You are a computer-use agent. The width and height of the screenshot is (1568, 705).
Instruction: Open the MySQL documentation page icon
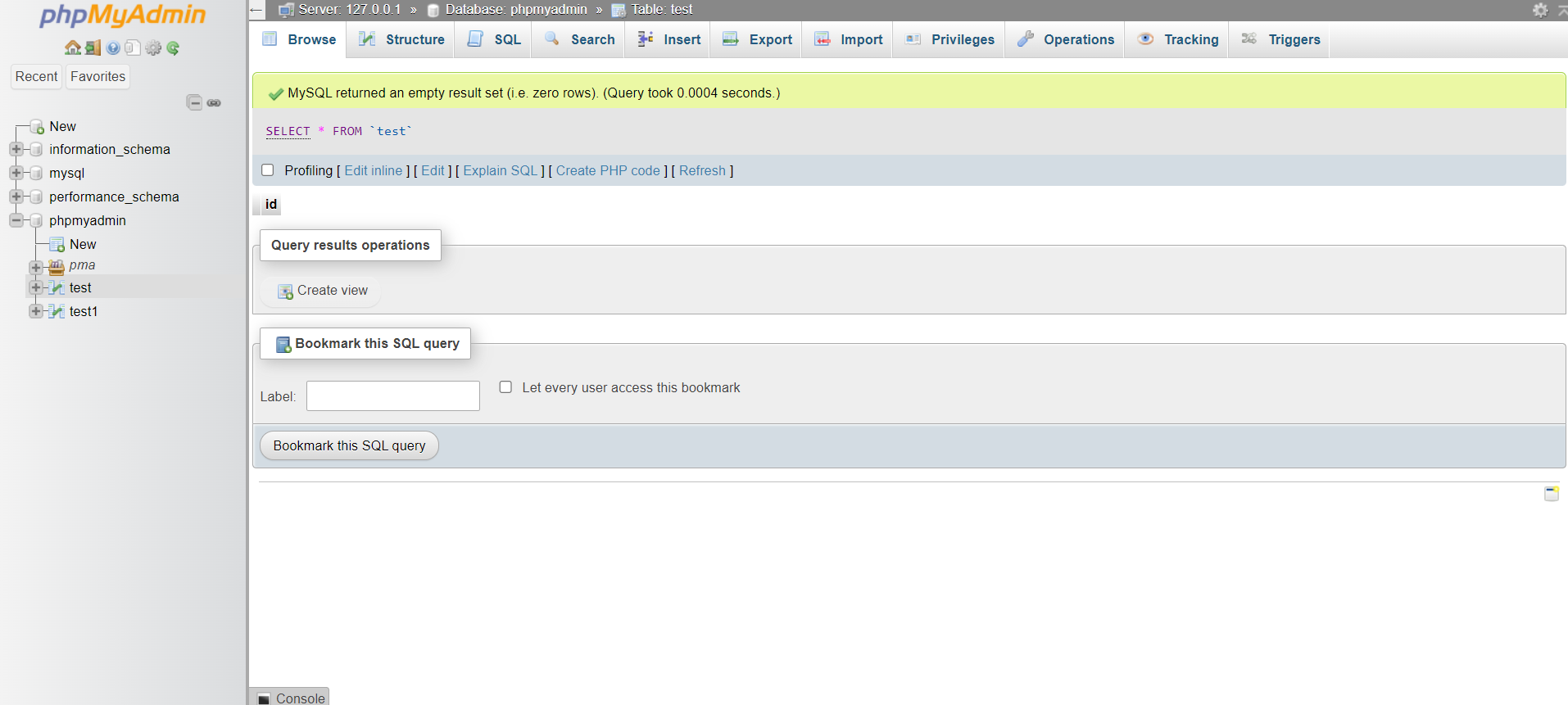(133, 47)
